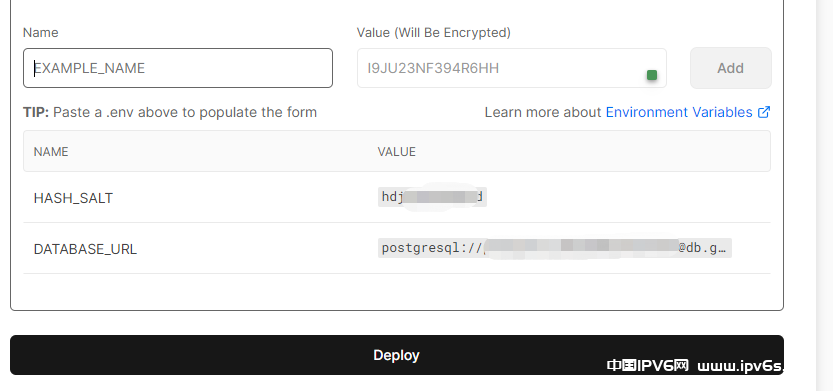Click the NAME column header
This screenshot has width=833, height=391.
tap(51, 152)
